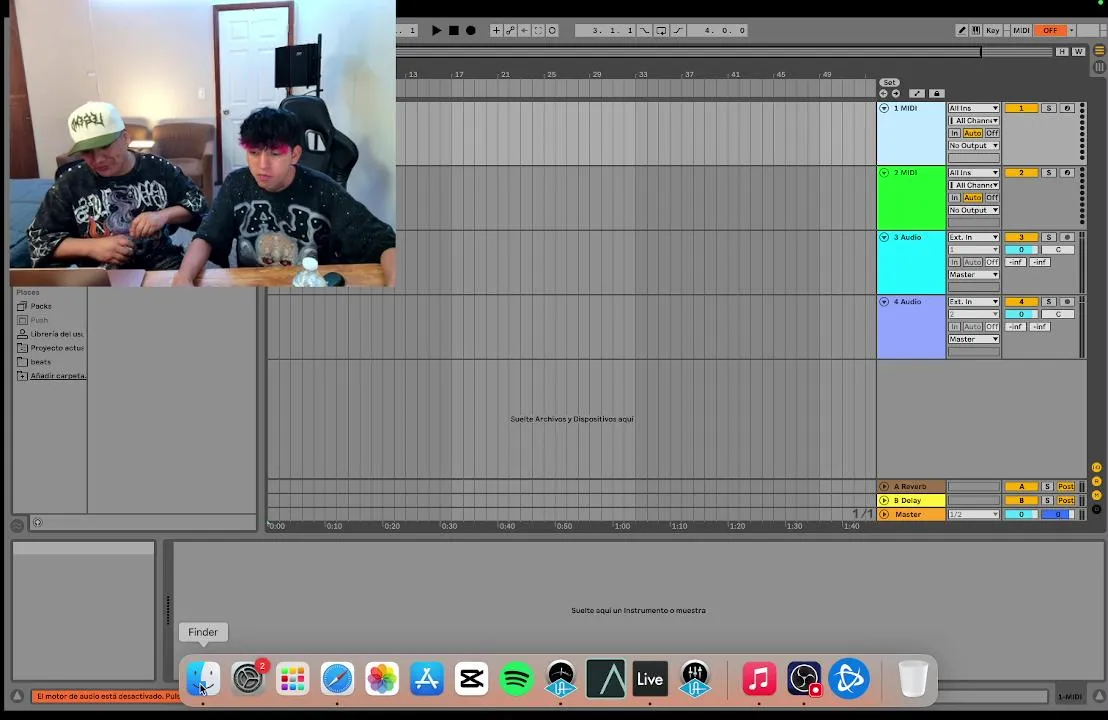Toggle Post button on A Reverb
The width and height of the screenshot is (1108, 720).
point(1066,487)
